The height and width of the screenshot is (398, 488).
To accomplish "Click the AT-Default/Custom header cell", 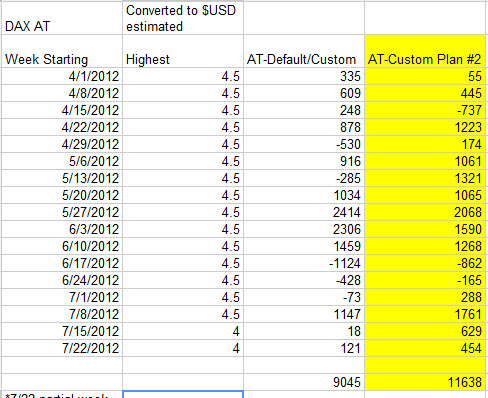I will 304,51.
